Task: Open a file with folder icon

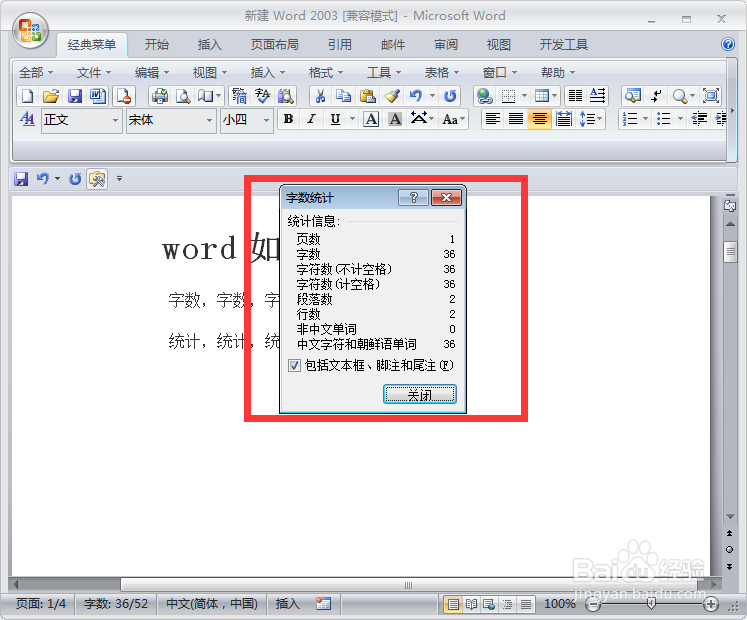Action: click(x=51, y=96)
